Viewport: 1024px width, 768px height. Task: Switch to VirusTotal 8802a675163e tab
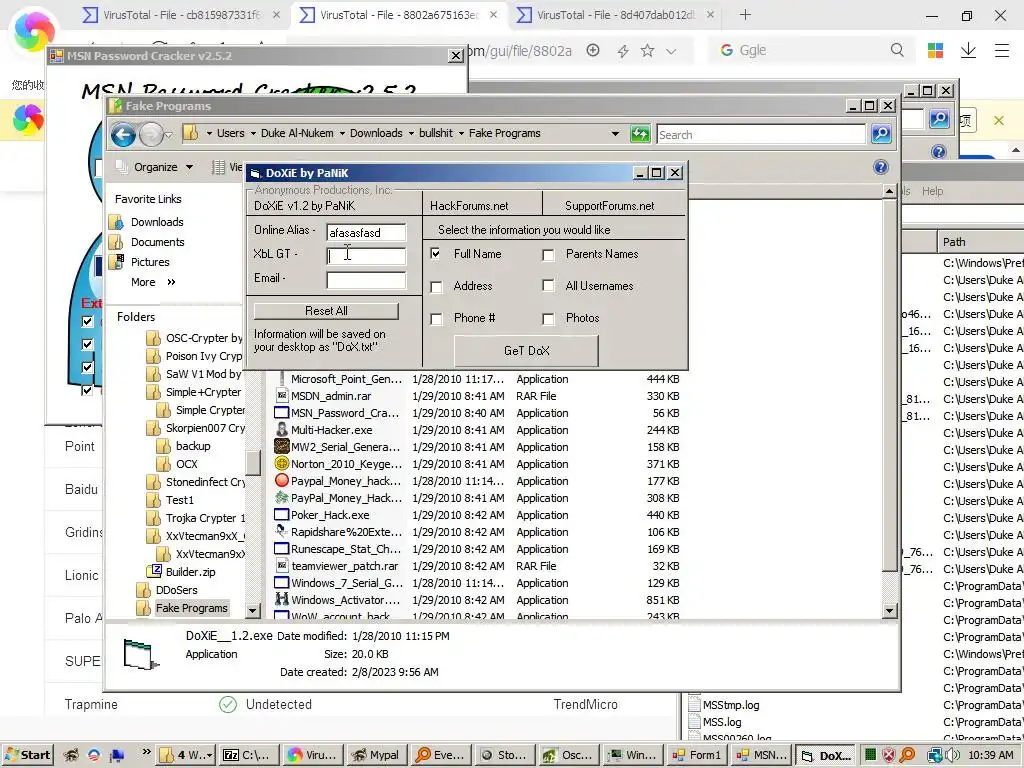(x=399, y=14)
